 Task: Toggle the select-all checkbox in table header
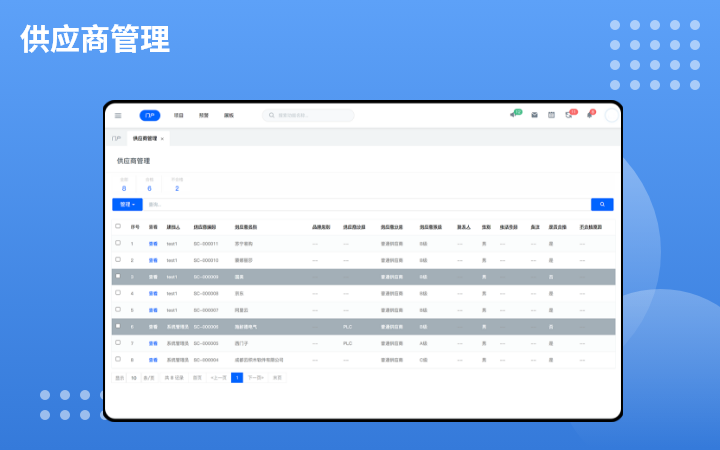tap(118, 227)
